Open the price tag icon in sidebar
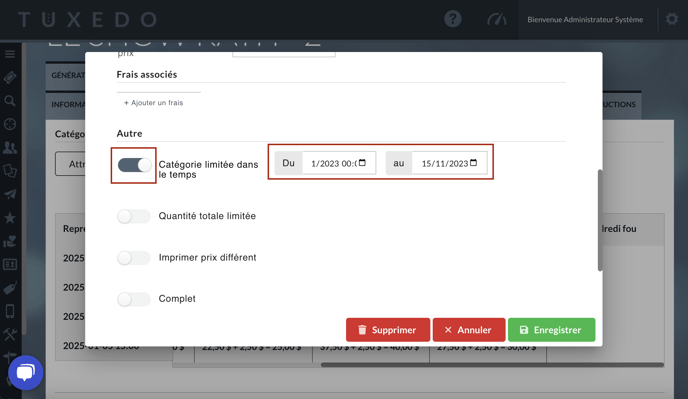Viewport: 688px width, 399px height. click(x=10, y=288)
